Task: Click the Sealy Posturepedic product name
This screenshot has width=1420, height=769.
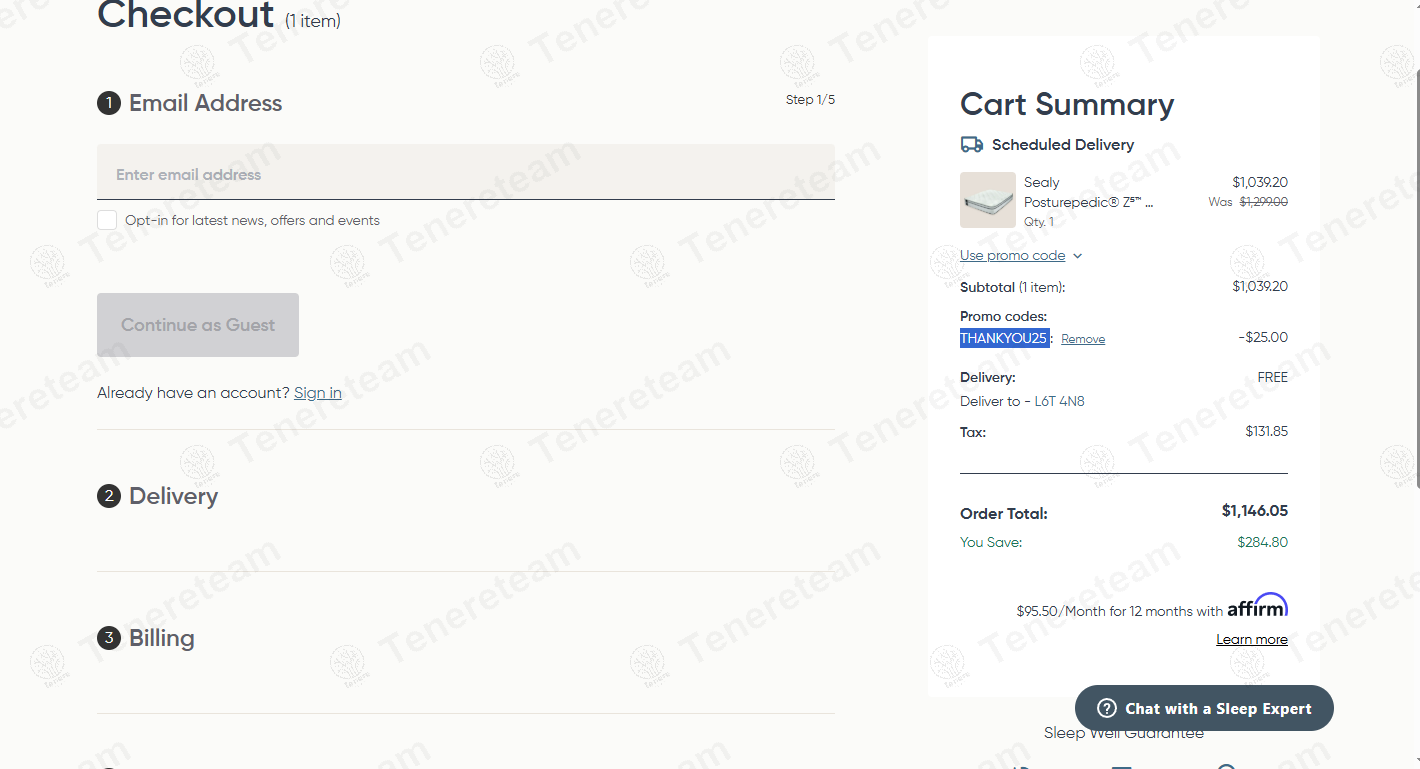Action: coord(1088,192)
